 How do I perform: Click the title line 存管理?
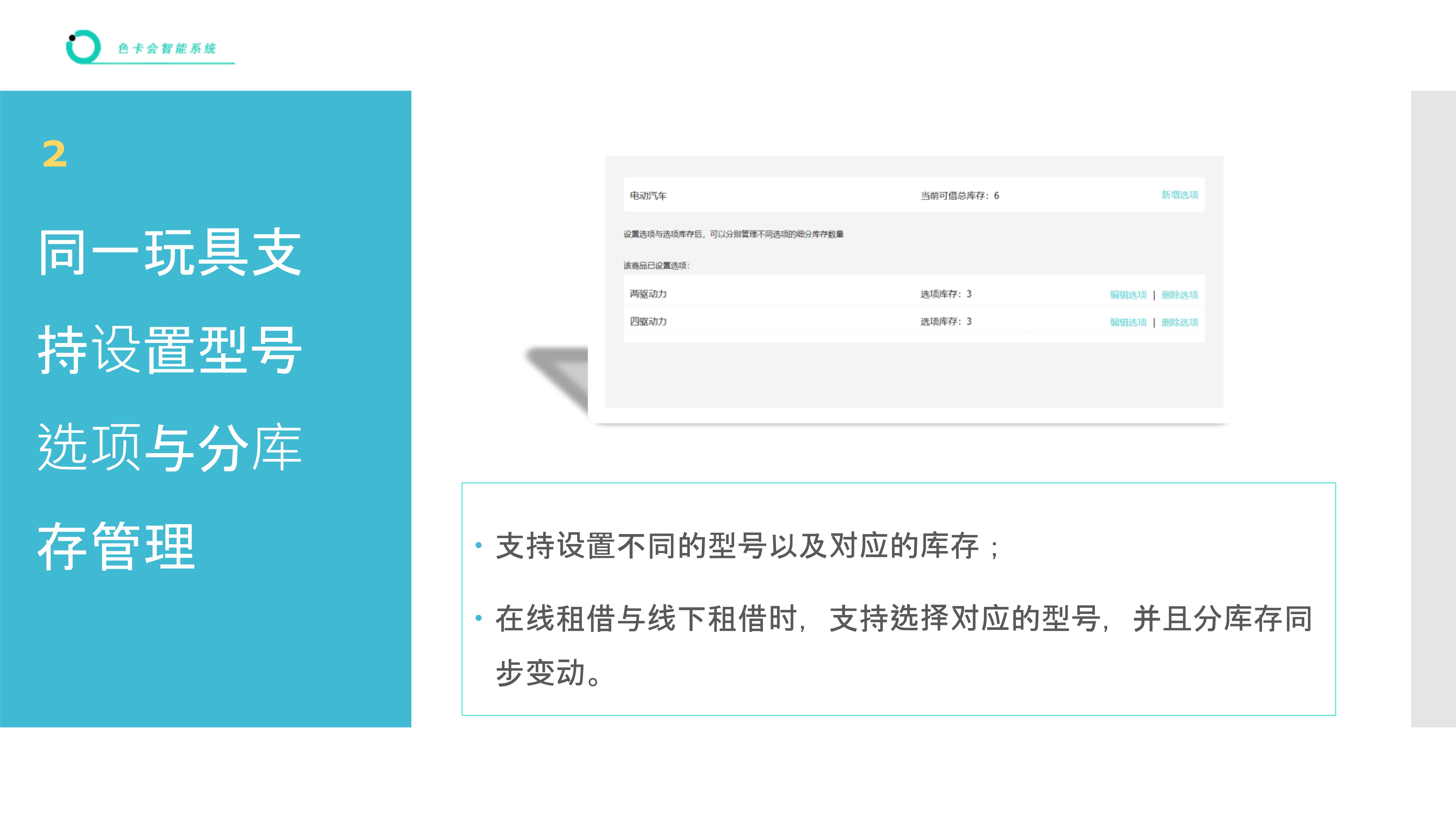pyautogui.click(x=116, y=546)
